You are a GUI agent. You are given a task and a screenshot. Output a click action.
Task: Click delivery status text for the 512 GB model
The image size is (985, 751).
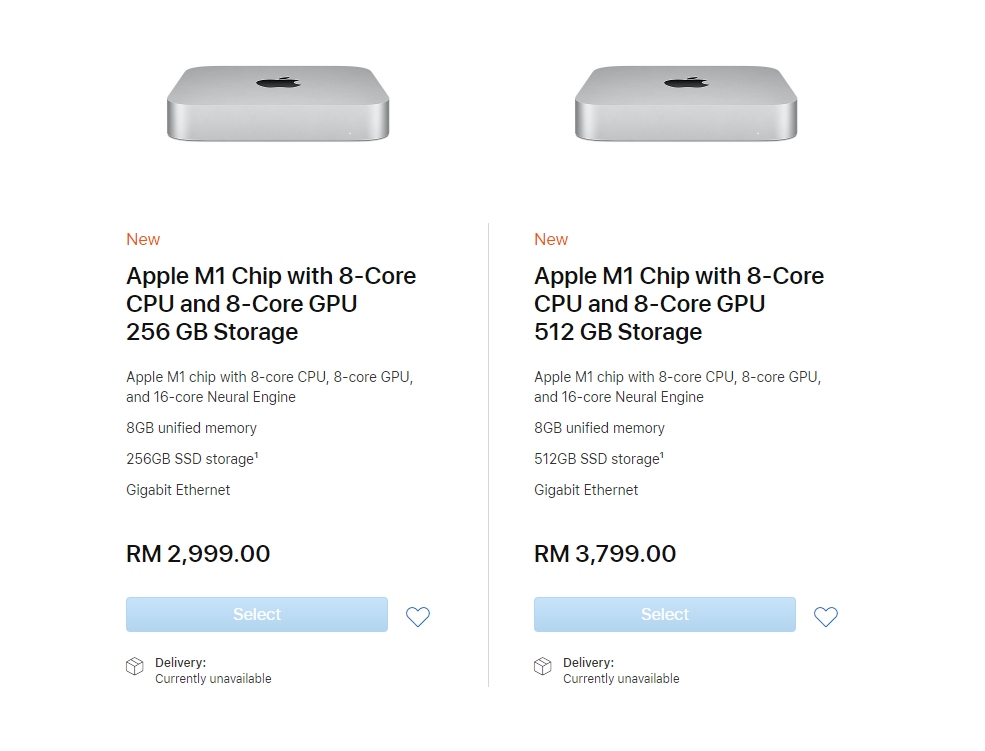[621, 679]
